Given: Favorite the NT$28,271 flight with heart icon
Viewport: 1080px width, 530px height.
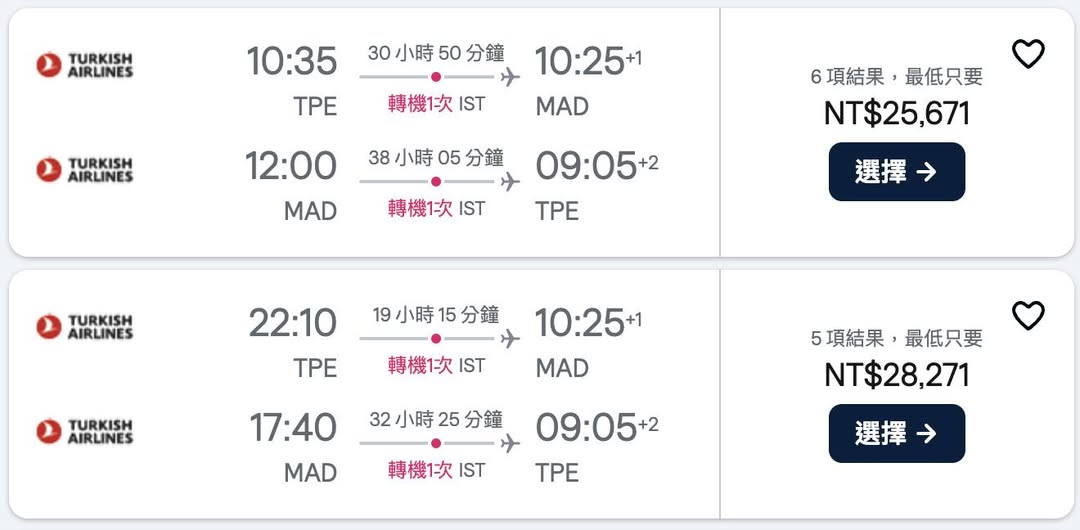Looking at the screenshot, I should click(1028, 316).
